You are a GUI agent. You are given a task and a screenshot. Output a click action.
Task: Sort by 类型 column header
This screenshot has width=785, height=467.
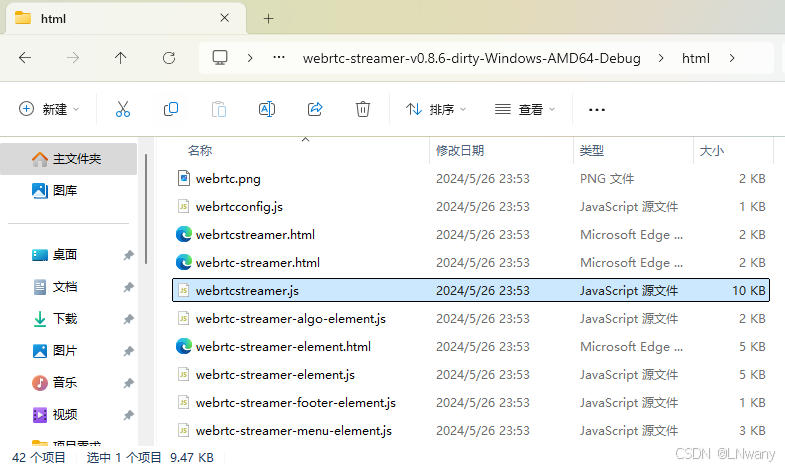[591, 150]
